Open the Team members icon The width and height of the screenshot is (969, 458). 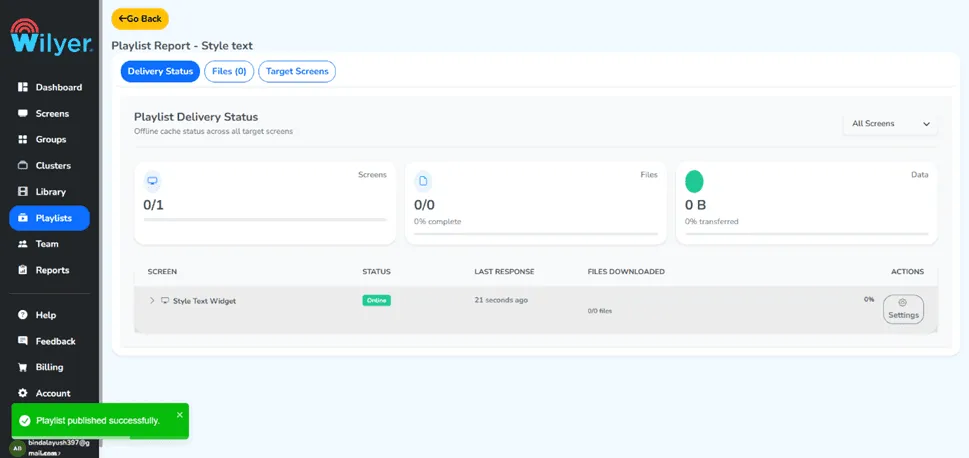point(23,244)
